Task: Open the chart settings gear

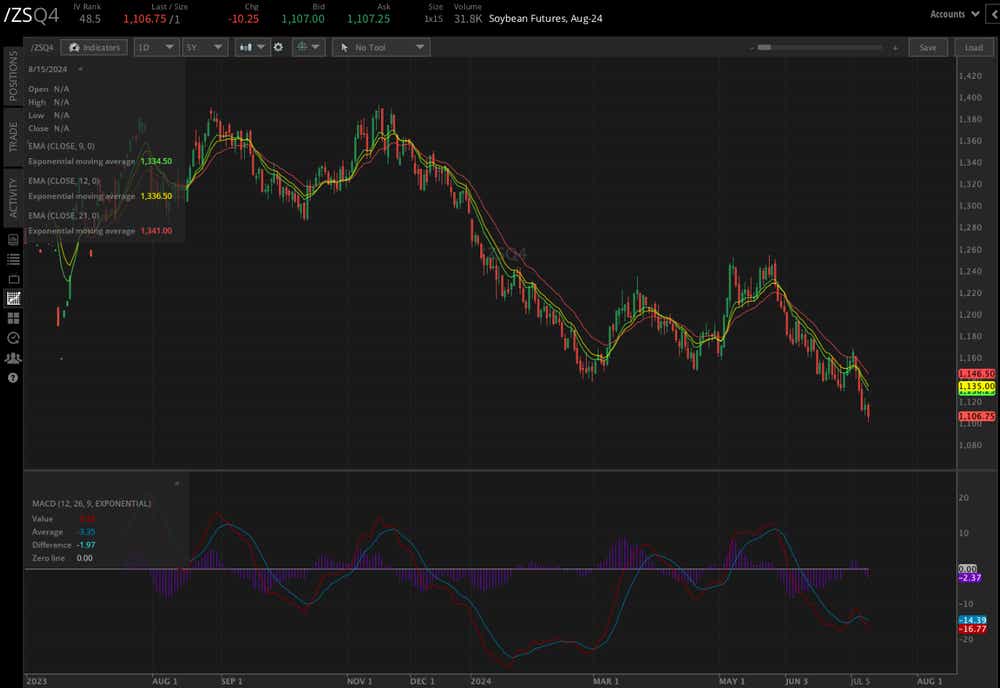Action: point(278,47)
